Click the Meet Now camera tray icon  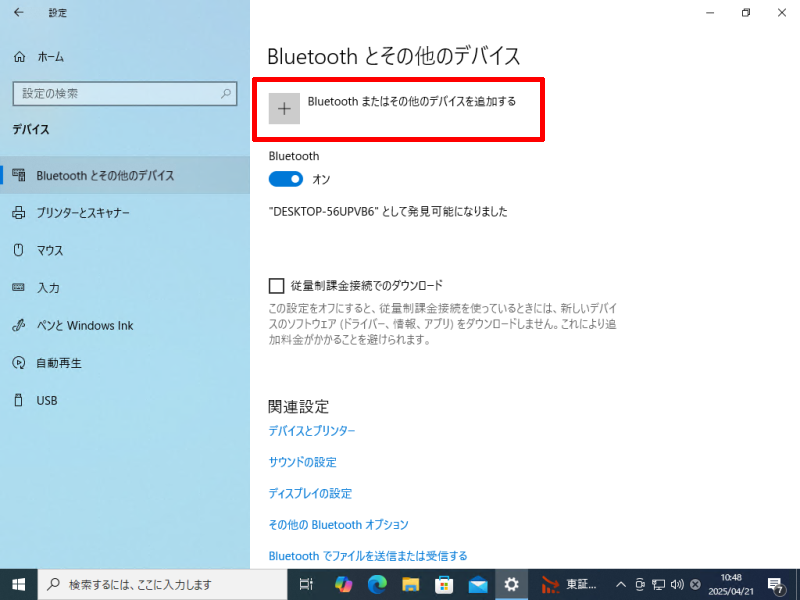[x=640, y=585]
